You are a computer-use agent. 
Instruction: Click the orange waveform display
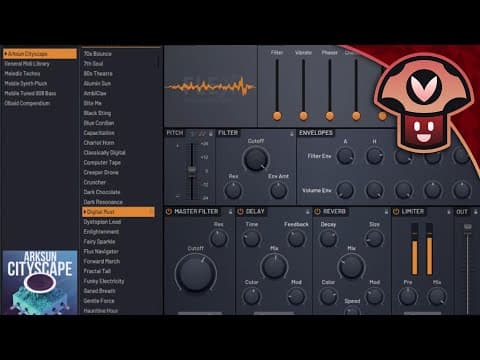pos(211,87)
